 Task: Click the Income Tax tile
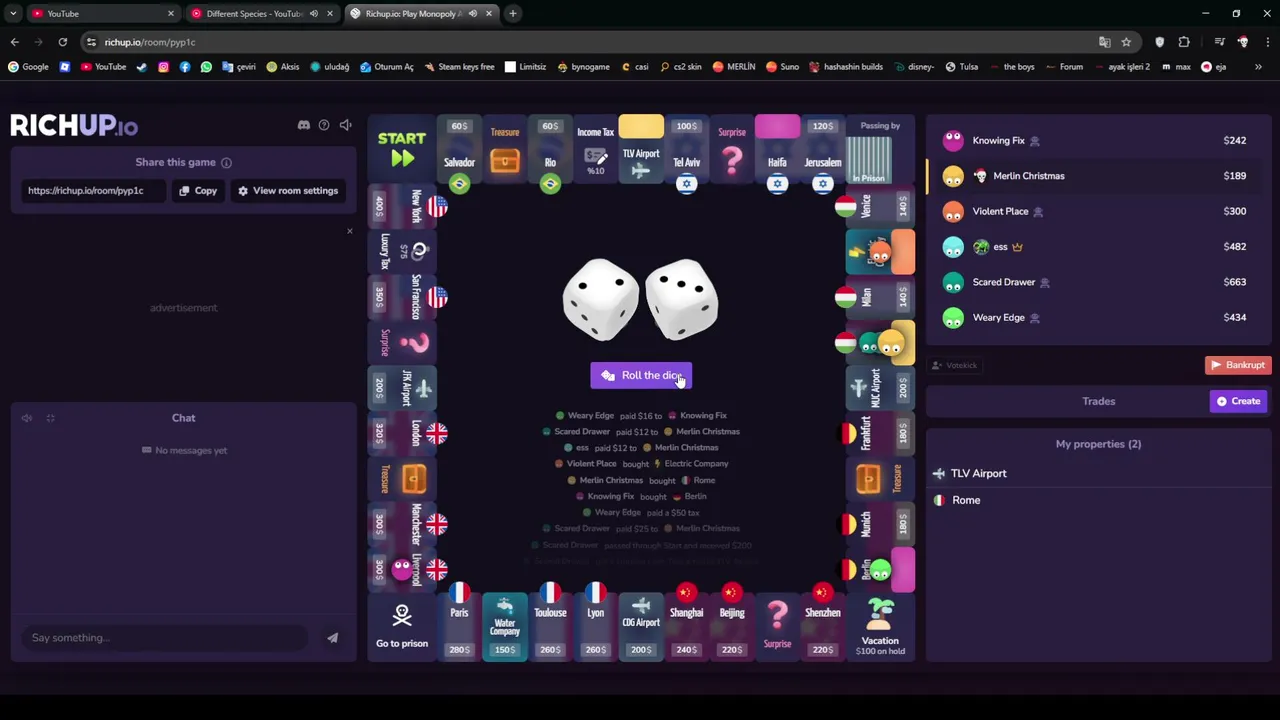tap(595, 151)
